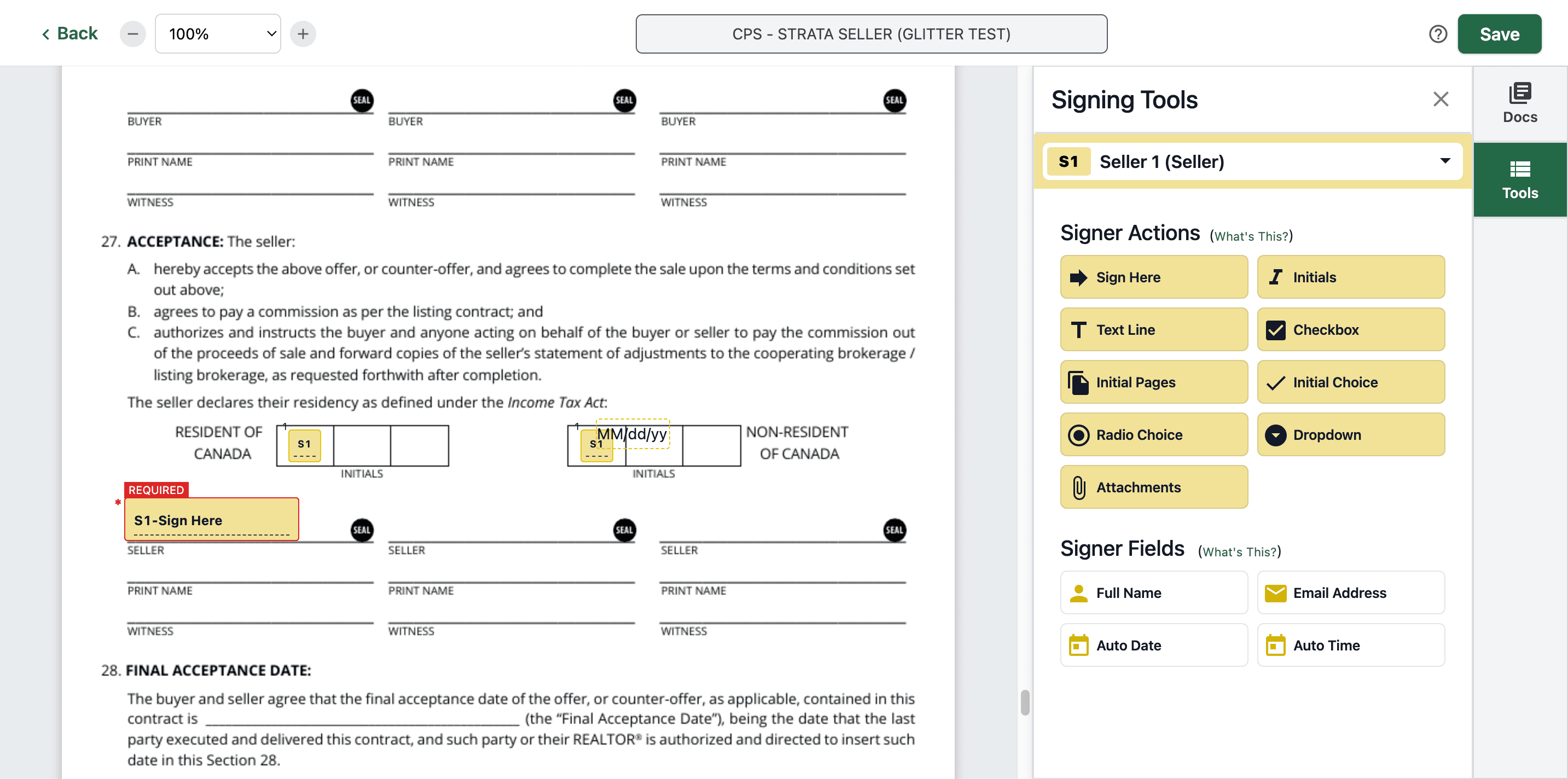Click the document vertical scrollbar thumb

(x=1025, y=702)
